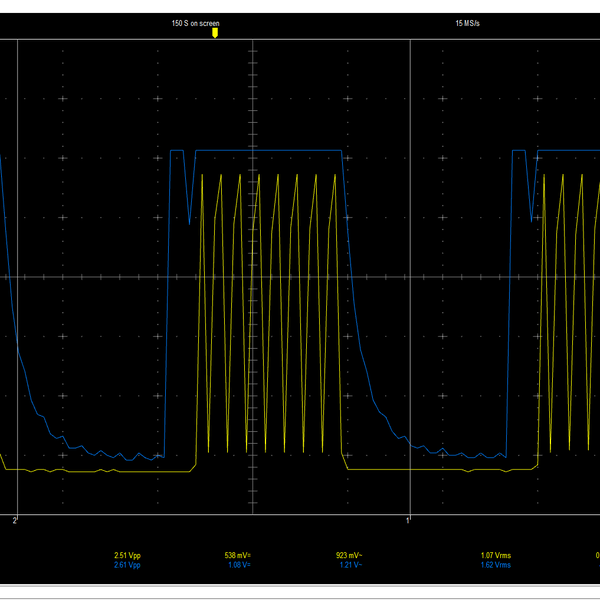This screenshot has height=600, width=600.
Task: Click the blue 1.08 V= DC reading
Action: 240,565
